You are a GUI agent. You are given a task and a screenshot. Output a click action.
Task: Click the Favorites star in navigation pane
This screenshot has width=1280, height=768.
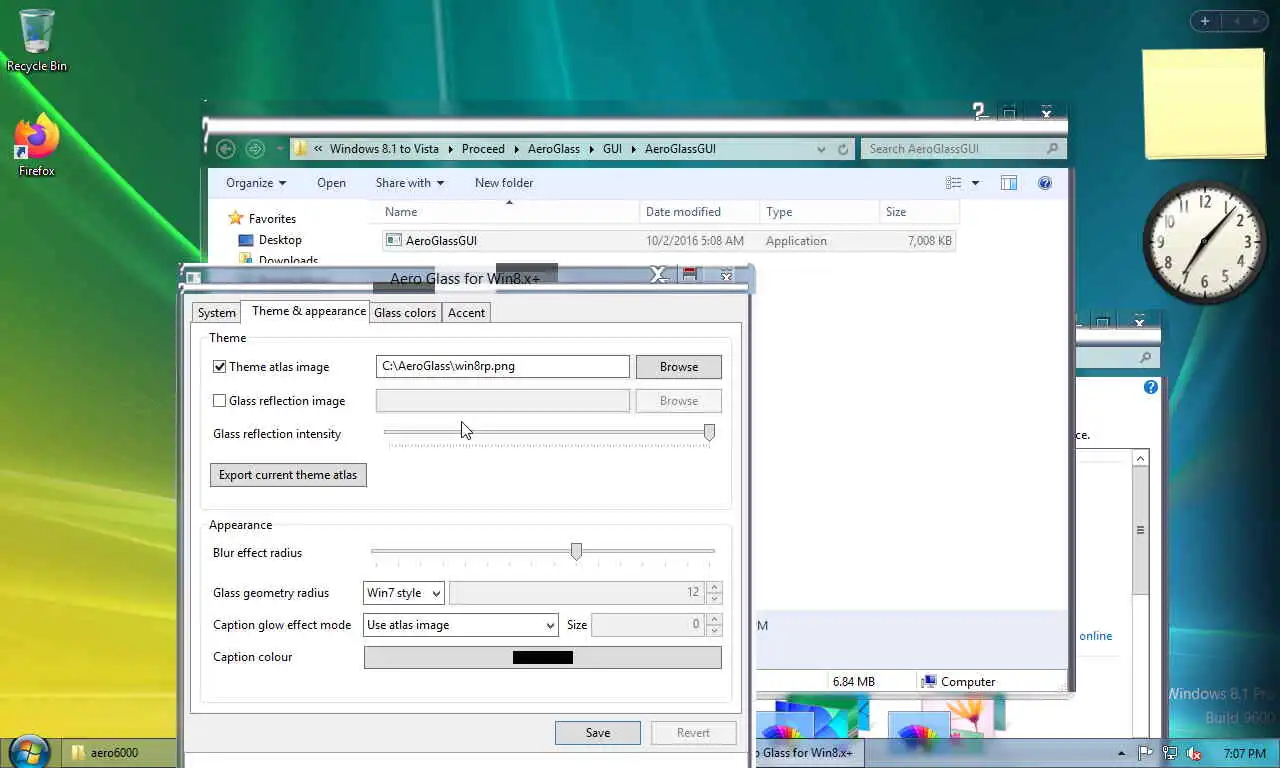pyautogui.click(x=236, y=218)
